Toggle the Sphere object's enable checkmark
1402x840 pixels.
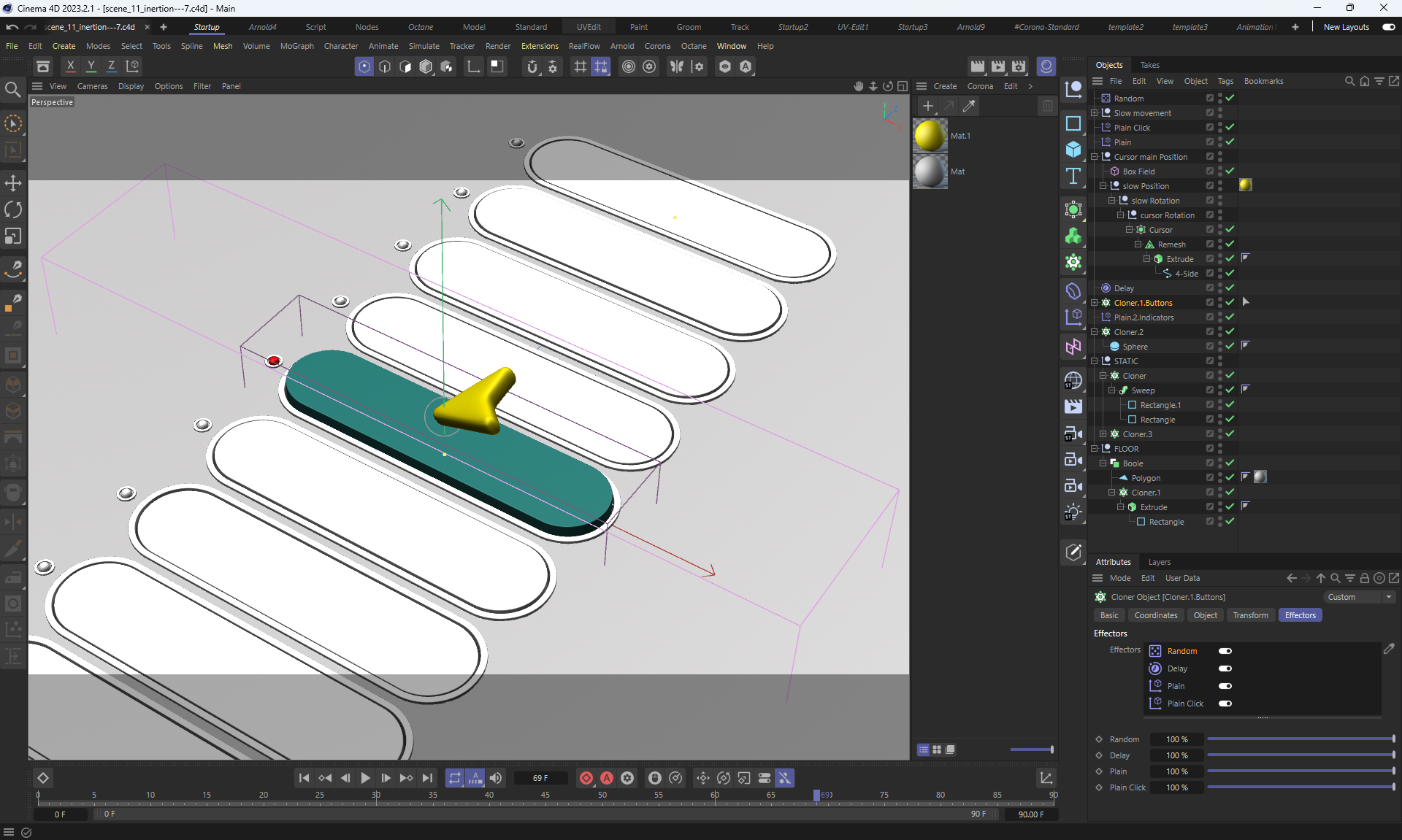point(1230,346)
